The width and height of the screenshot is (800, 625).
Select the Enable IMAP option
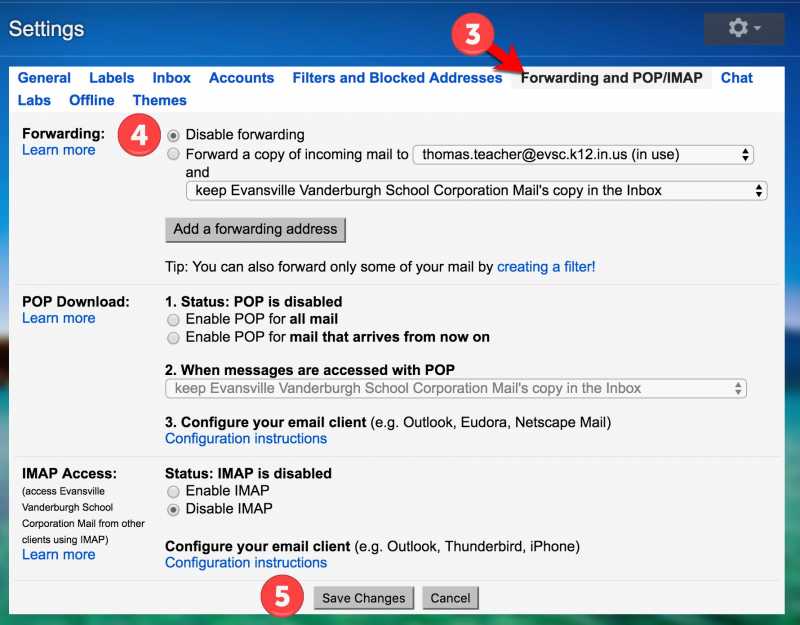(x=174, y=492)
